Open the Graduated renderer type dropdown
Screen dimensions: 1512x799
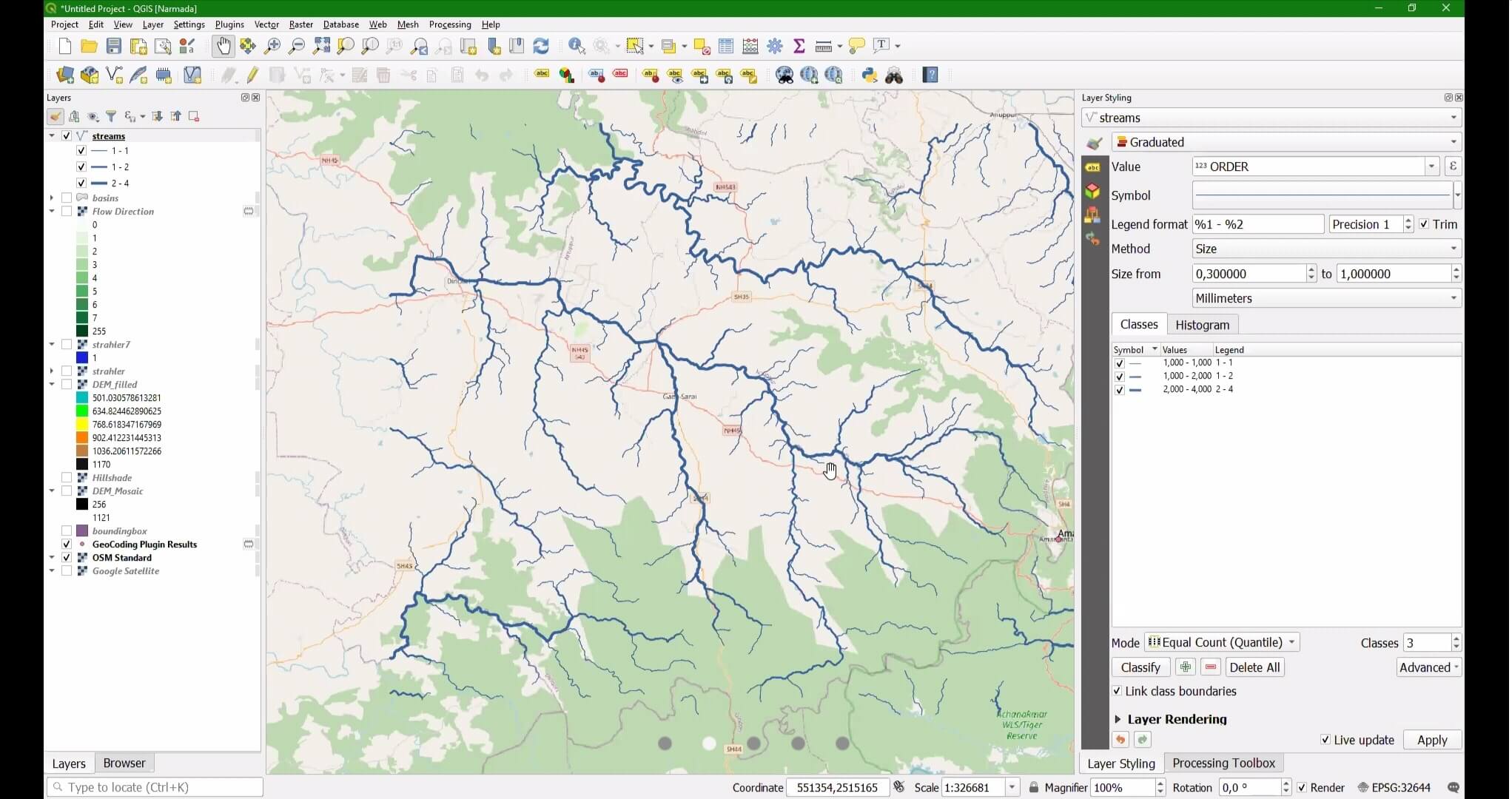[1286, 142]
